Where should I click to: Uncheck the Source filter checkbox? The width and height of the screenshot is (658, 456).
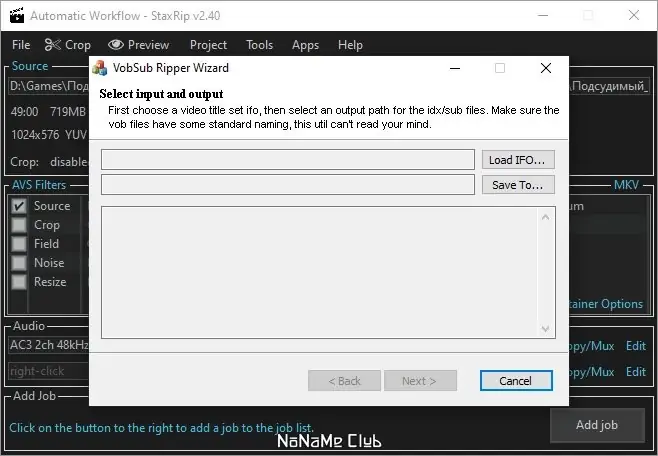[18, 206]
